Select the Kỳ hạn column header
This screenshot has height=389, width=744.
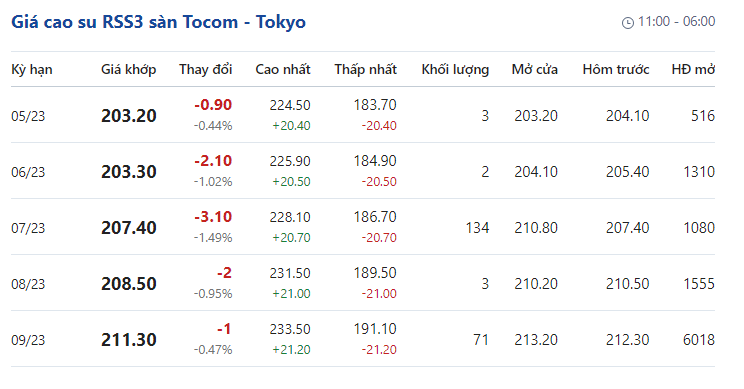click(32, 69)
